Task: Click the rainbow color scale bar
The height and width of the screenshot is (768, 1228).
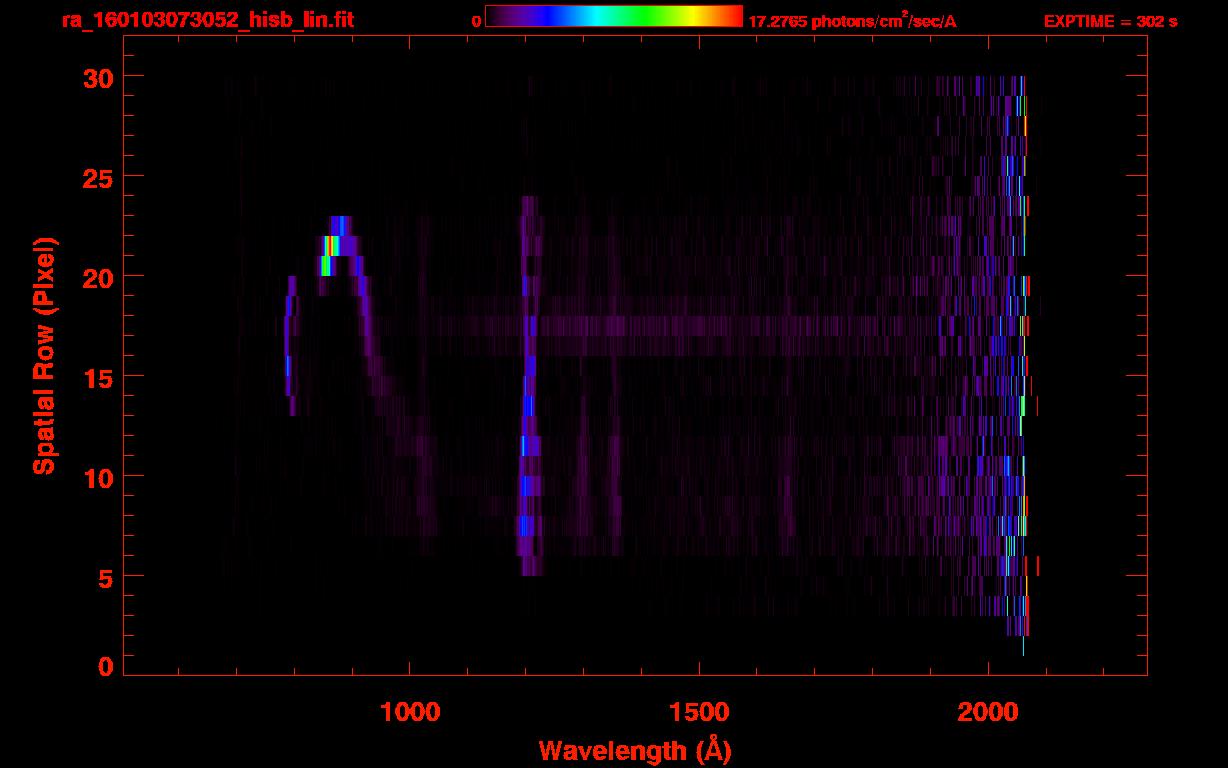Action: point(614,16)
